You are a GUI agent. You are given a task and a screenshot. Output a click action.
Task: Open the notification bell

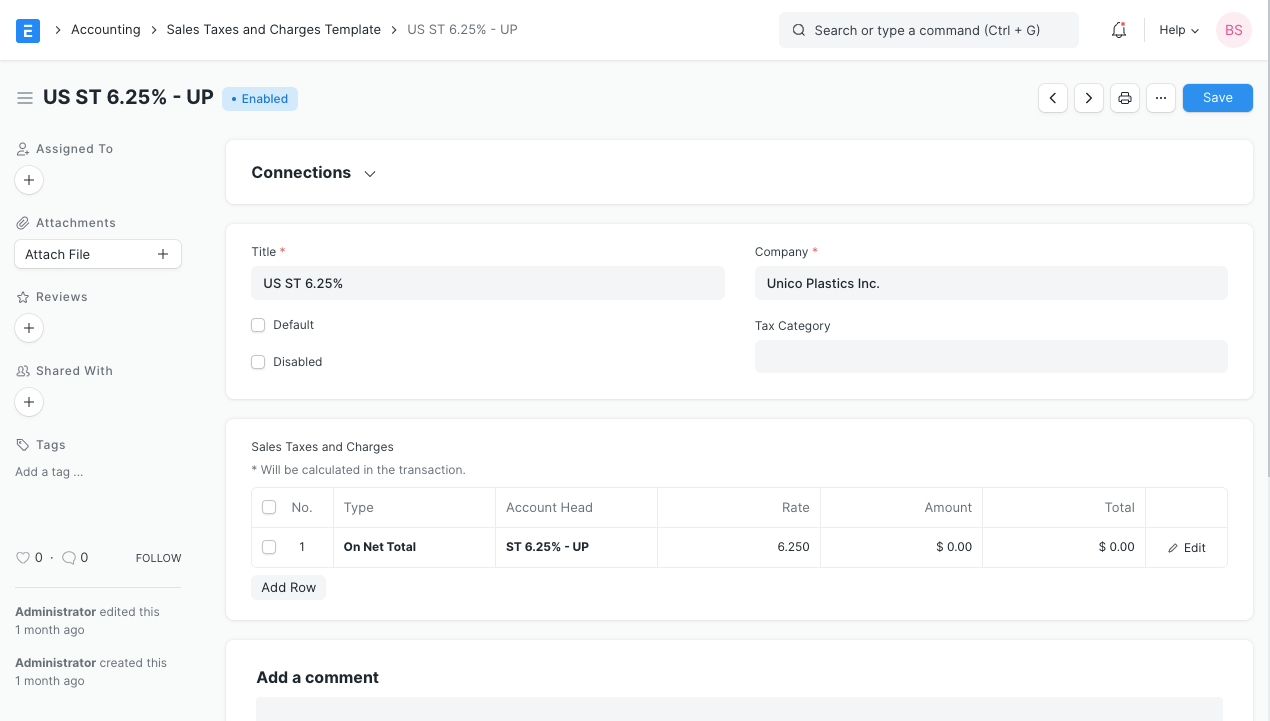coord(1118,30)
